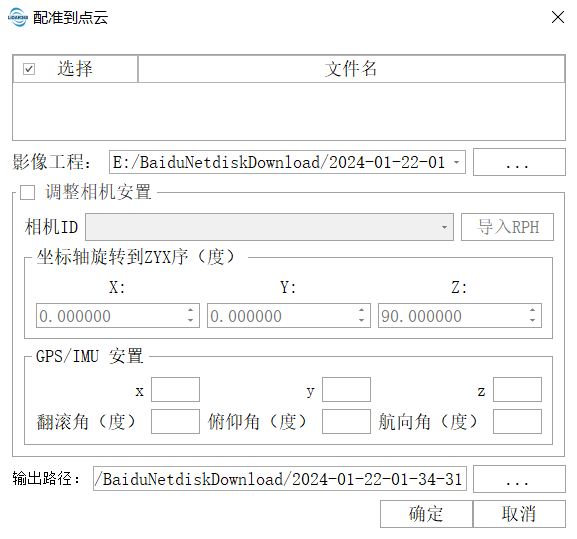
Task: Click the GPS/IMU z offset field
Action: coord(517,389)
